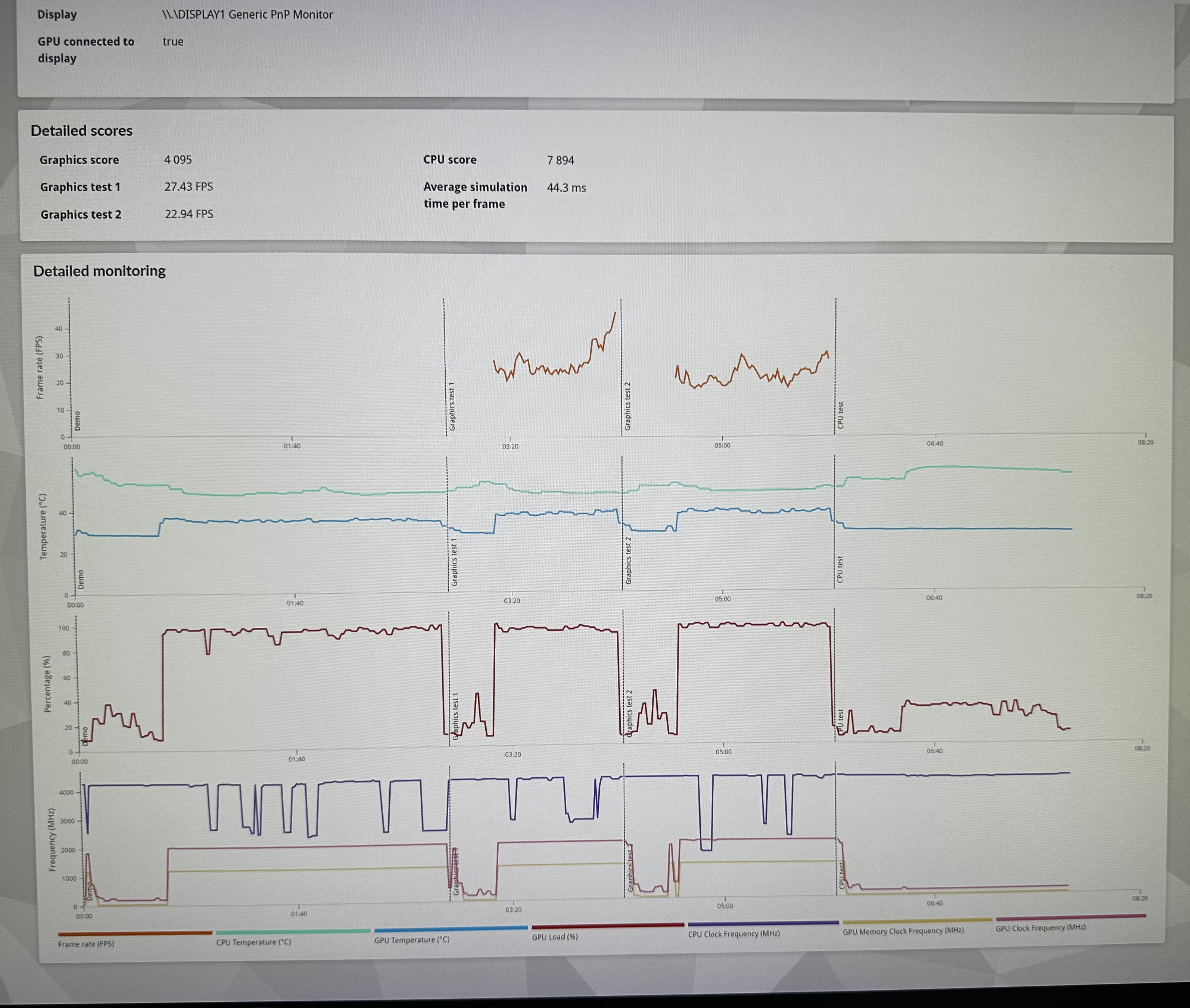Click the Graphics test 1 FPS value 27.43 FPS
This screenshot has width=1190, height=1008.
(189, 187)
